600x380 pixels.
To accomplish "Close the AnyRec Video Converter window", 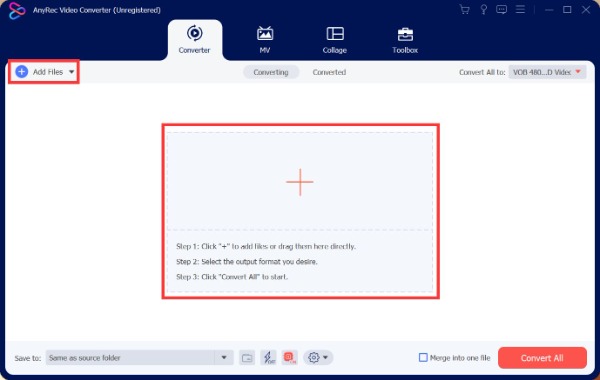I will click(x=586, y=10).
